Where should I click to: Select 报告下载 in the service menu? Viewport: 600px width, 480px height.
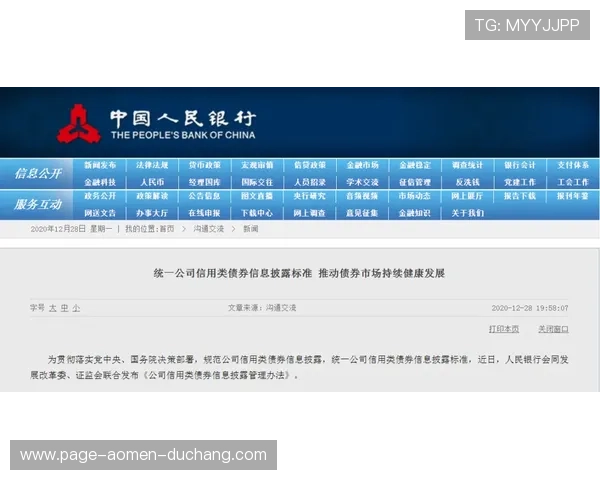[520, 196]
